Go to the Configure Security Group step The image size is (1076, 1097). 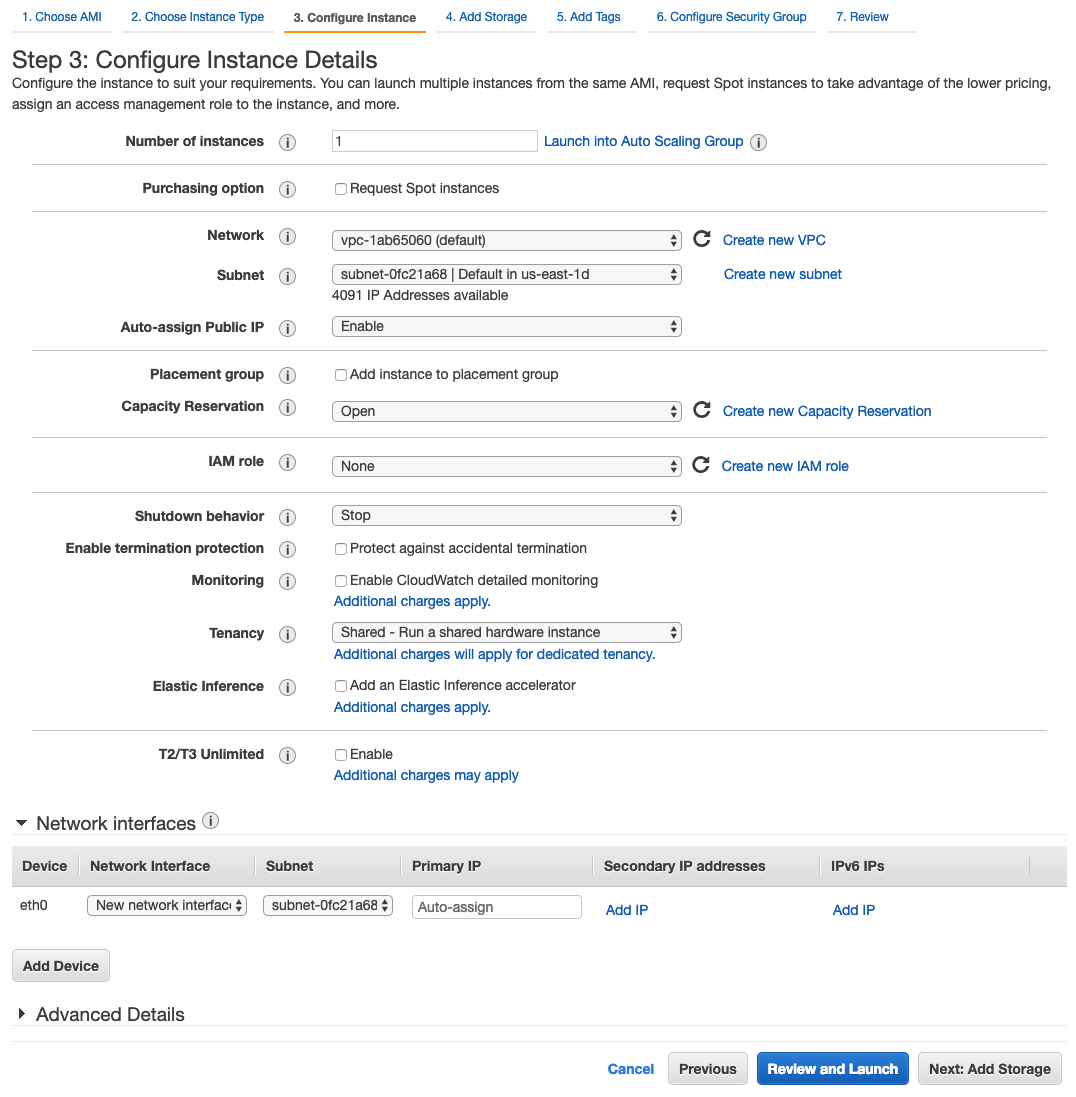coord(731,16)
